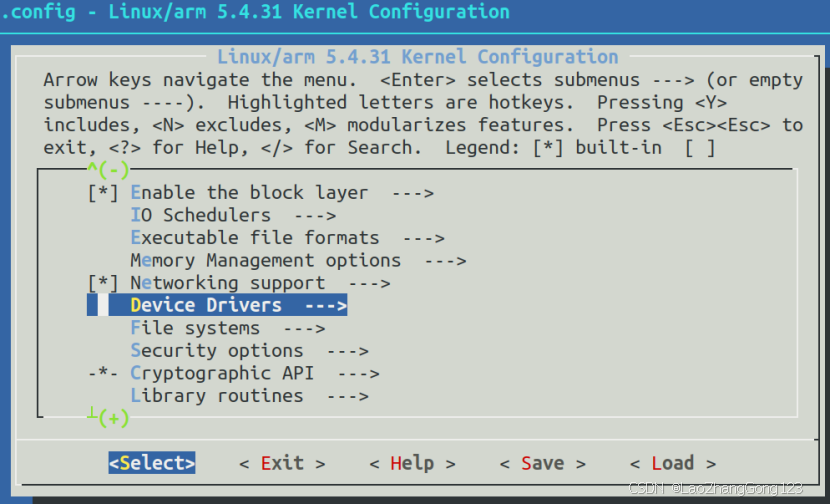Toggle the Enable the block layer checkbox
This screenshot has height=504, width=830.
103,193
